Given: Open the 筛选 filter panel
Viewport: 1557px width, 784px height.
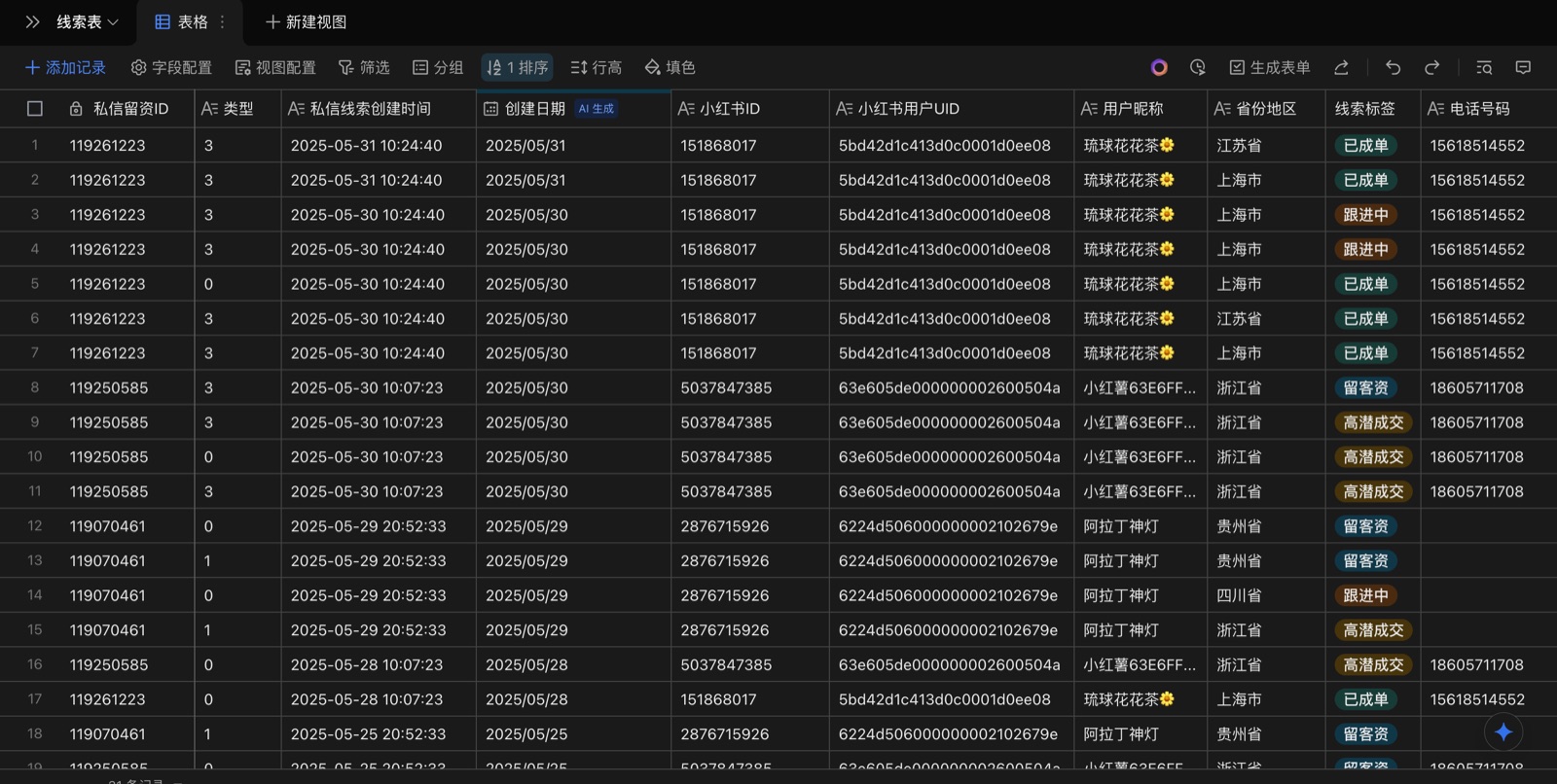Looking at the screenshot, I should point(364,67).
